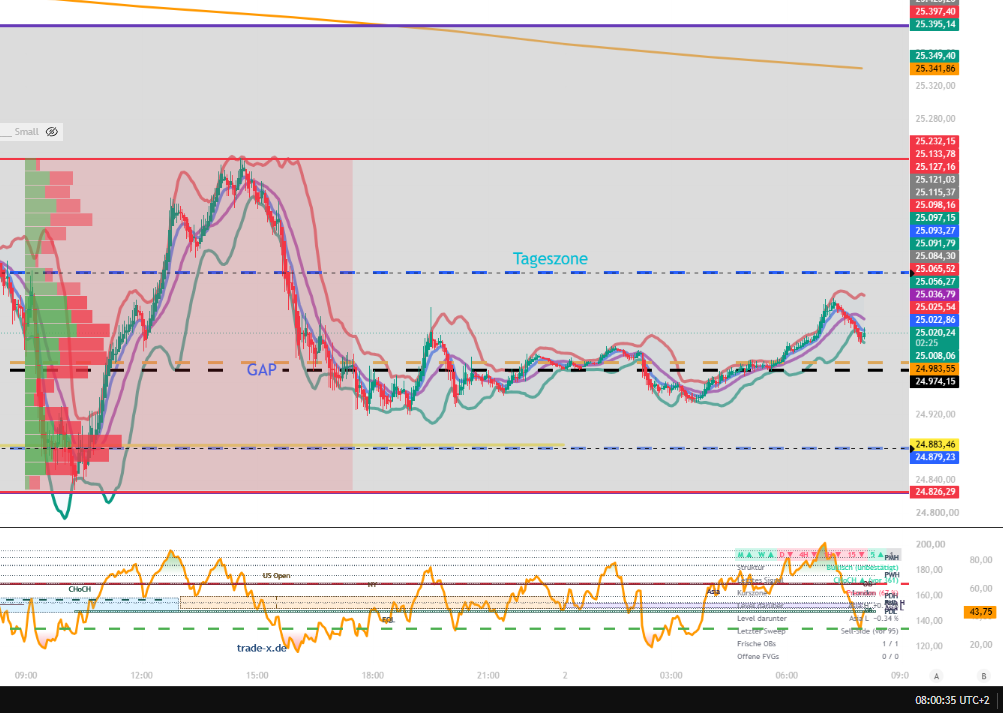Image resolution: width=1003 pixels, height=713 pixels.
Task: Click the 'CHoCH' label in indicator pane
Action: click(x=80, y=589)
